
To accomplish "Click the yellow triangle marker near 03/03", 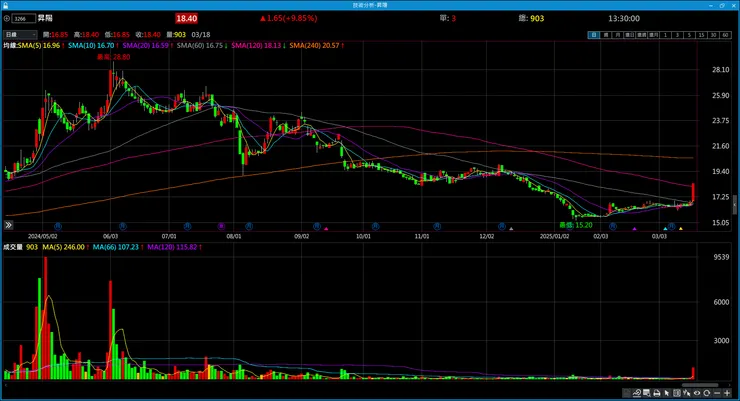I will 681,229.
